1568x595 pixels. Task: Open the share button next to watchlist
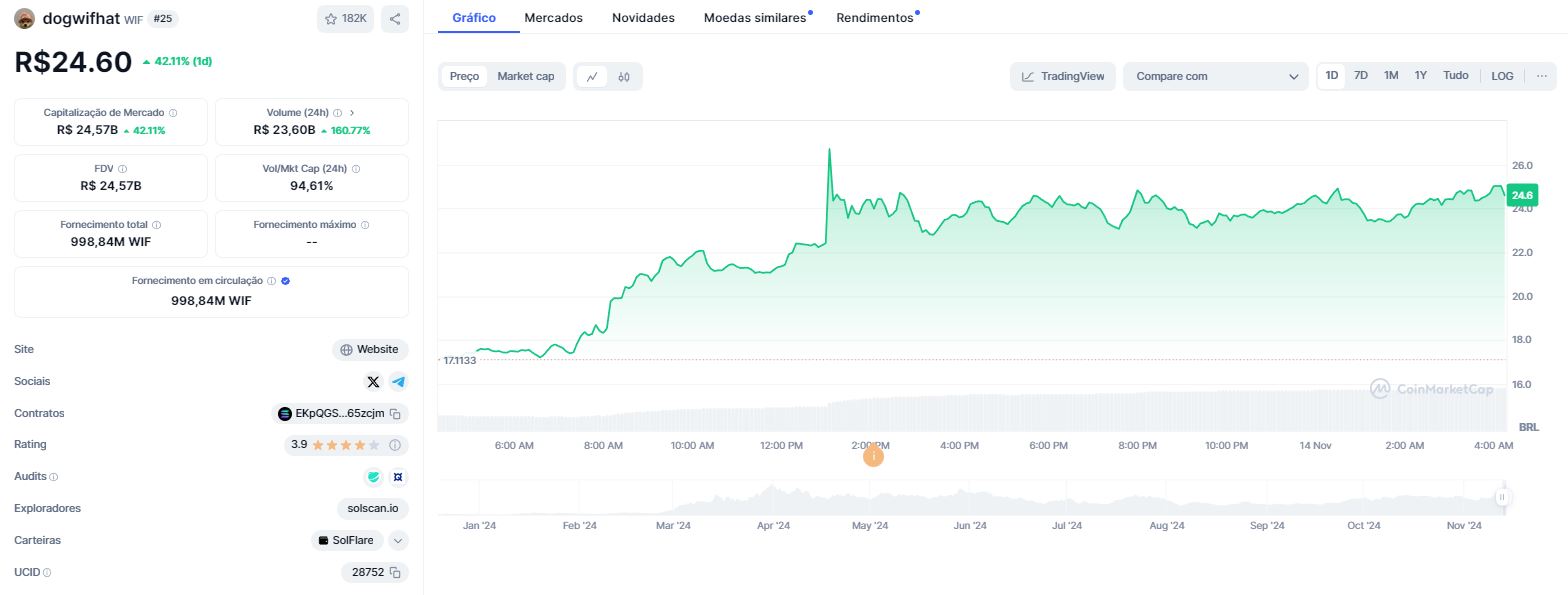(395, 19)
